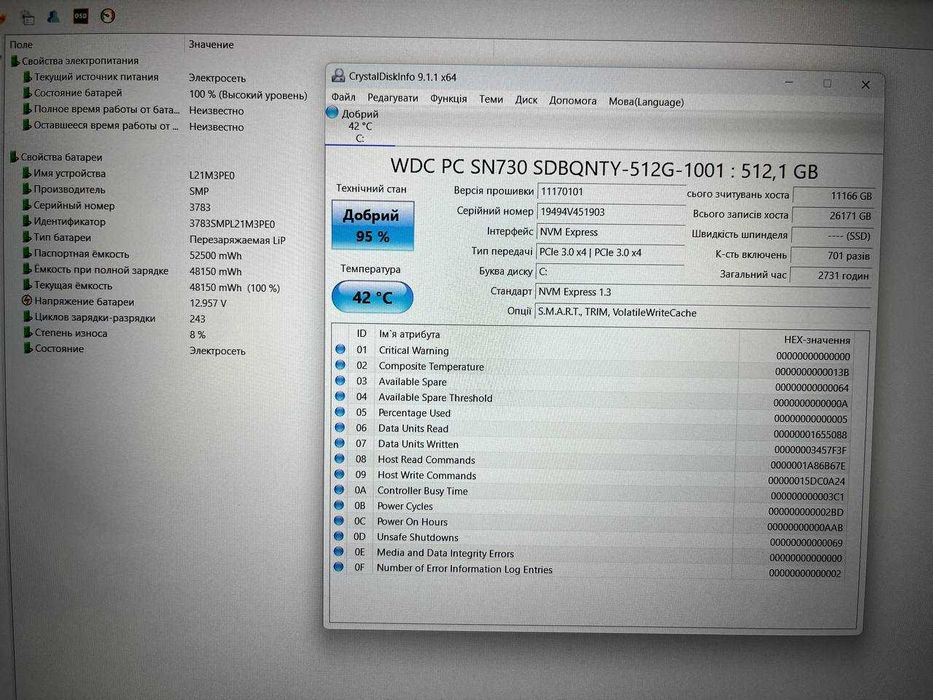
Task: Click the blue status dot for Host Read Commands
Action: coord(339,458)
